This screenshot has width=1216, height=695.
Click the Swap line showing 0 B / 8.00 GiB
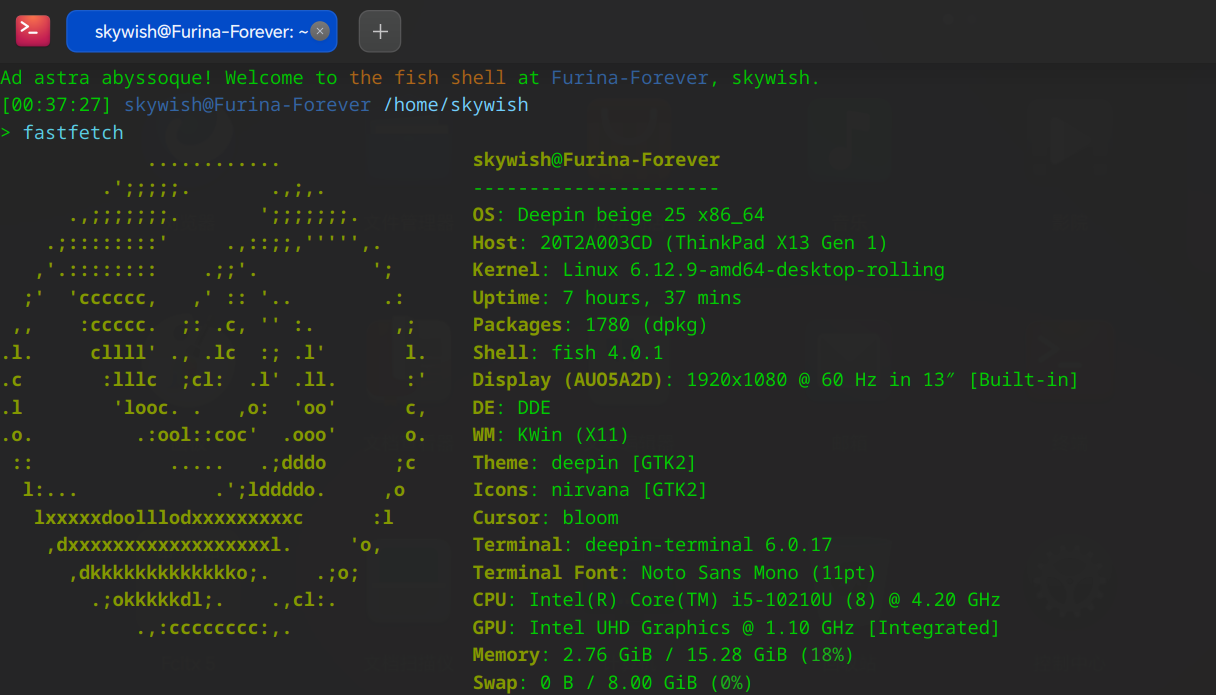pyautogui.click(x=613, y=683)
